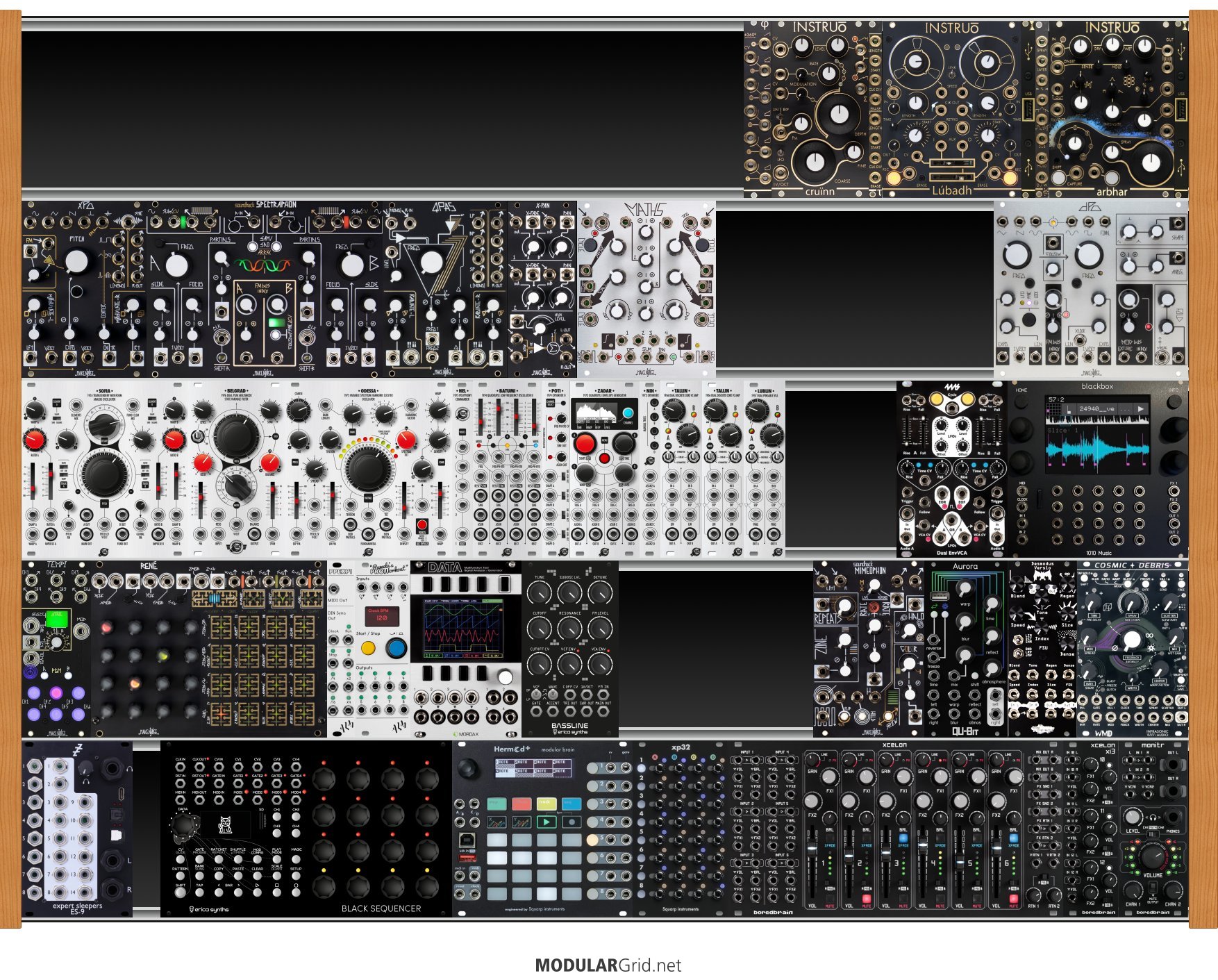Image resolution: width=1218 pixels, height=980 pixels.
Task: Flip the VCF BP/LP switch on Bassline
Action: click(537, 695)
